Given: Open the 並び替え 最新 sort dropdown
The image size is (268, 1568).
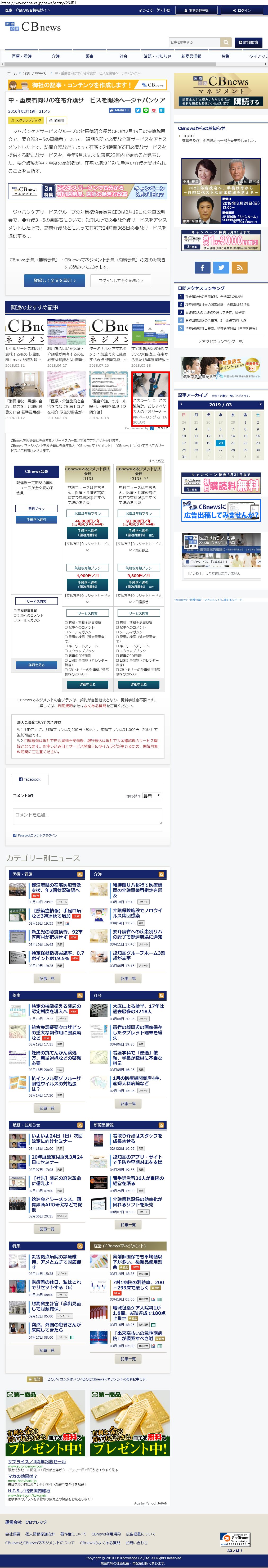Looking at the screenshot, I should pos(152,796).
